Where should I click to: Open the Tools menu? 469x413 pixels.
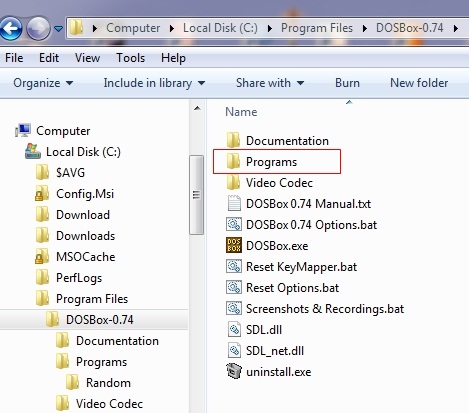pos(130,58)
